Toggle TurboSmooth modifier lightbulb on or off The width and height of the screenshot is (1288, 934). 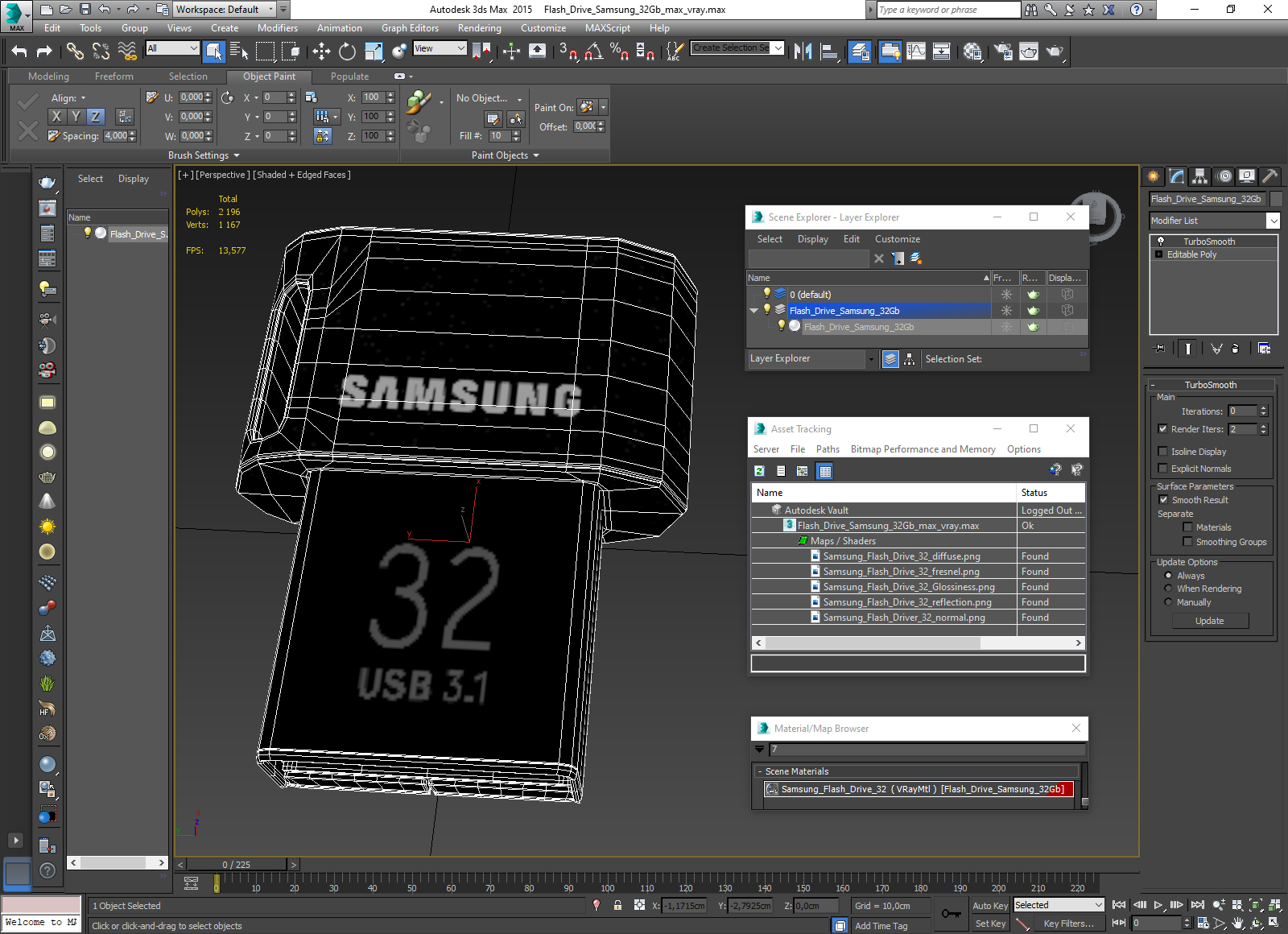coord(1161,242)
